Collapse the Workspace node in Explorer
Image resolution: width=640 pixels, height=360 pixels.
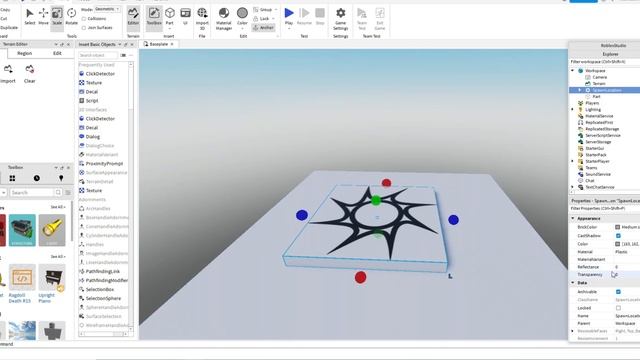(573, 71)
